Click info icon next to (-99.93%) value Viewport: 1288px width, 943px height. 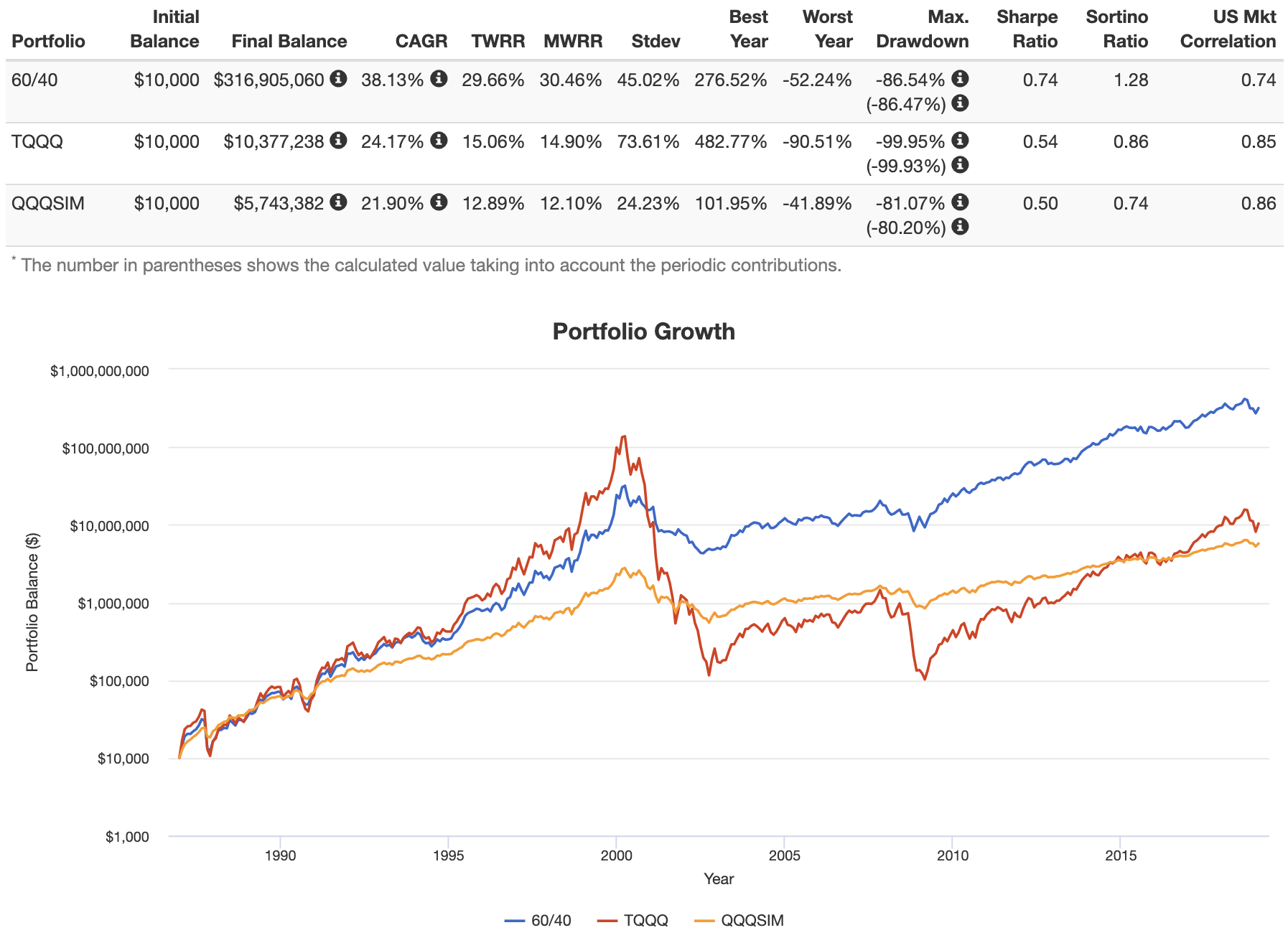click(x=960, y=165)
